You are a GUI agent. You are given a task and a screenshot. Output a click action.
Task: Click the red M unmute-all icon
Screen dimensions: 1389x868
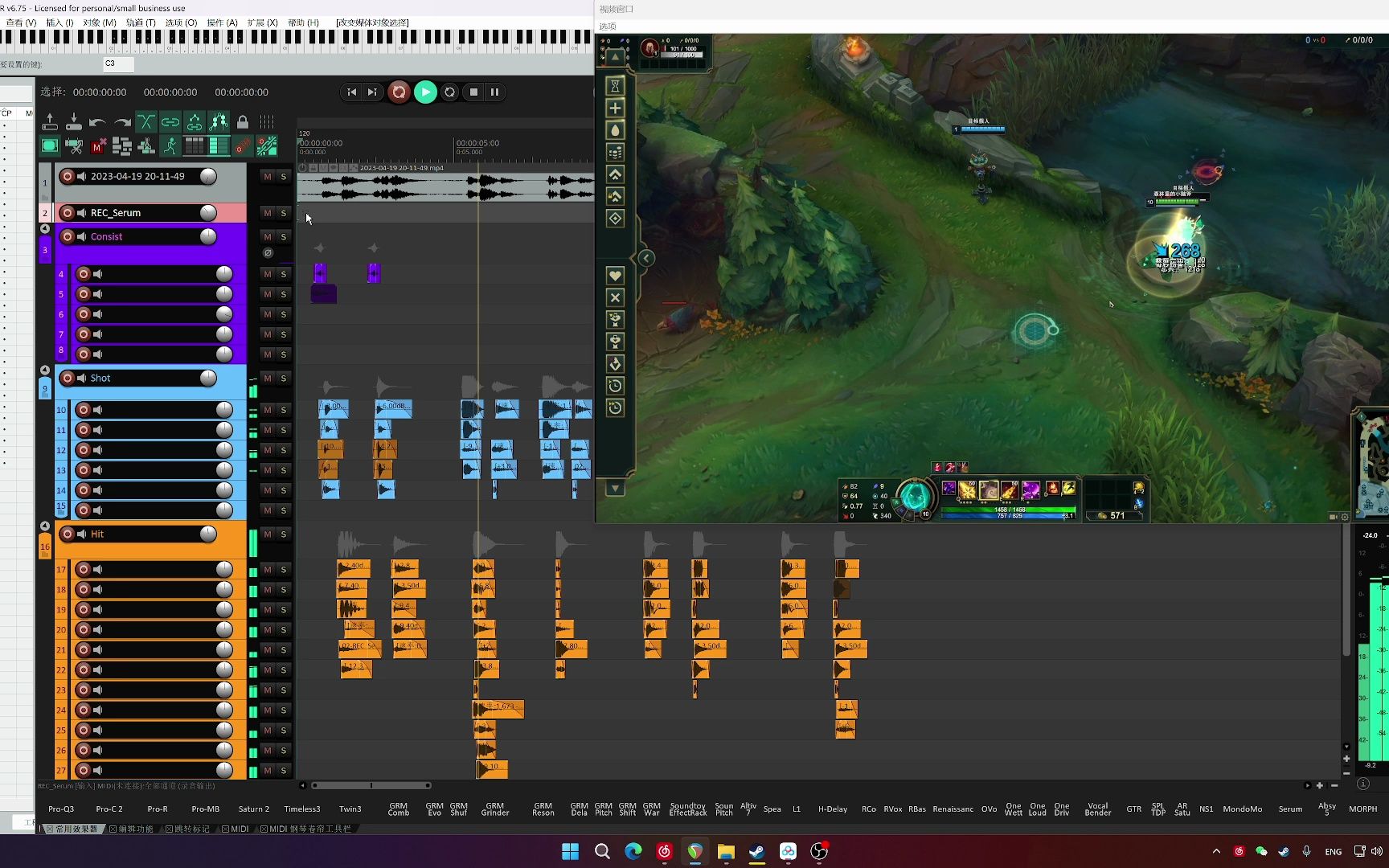tap(97, 146)
